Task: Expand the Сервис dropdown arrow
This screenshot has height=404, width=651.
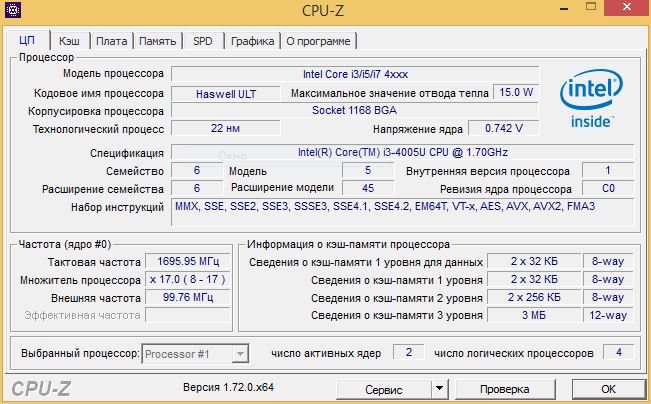Action: 439,390
